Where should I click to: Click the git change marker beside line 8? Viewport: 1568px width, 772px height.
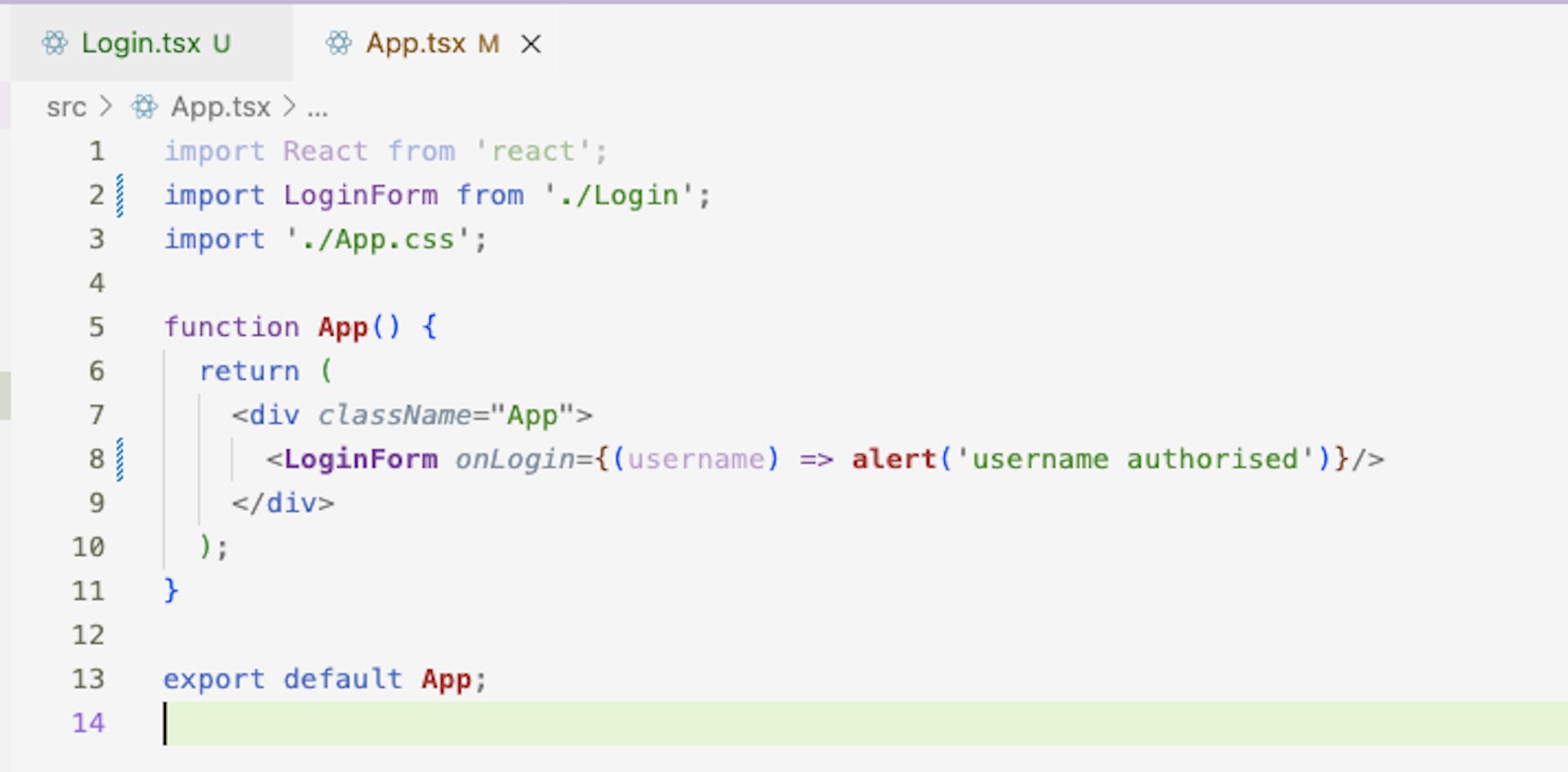(120, 459)
